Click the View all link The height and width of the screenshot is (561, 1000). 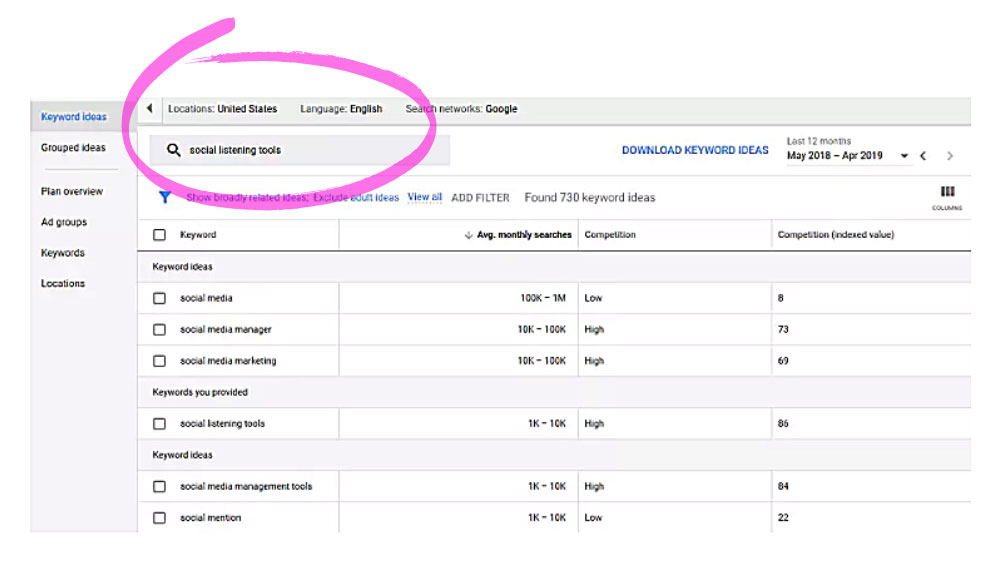pyautogui.click(x=424, y=198)
